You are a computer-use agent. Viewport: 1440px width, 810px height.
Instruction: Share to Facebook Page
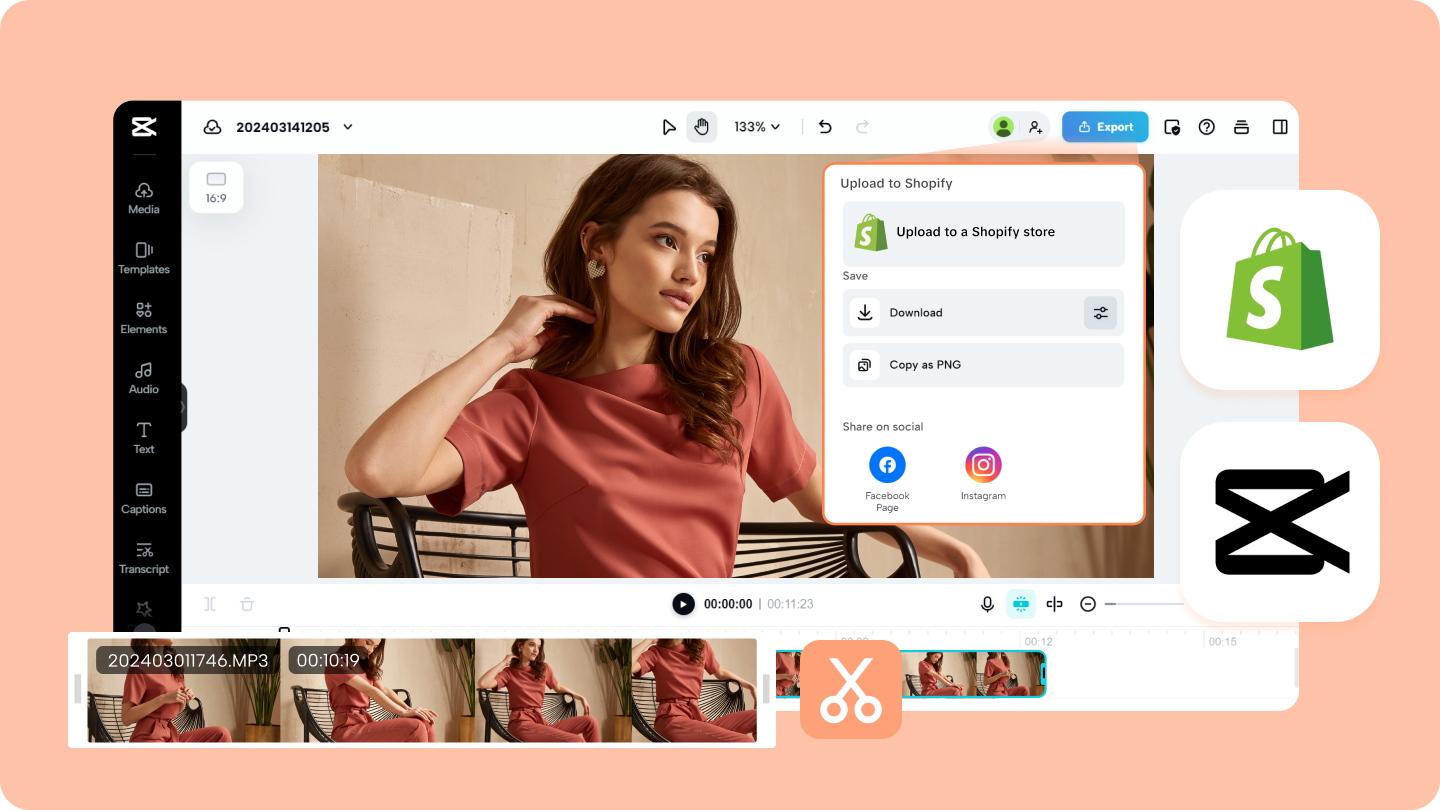(887, 479)
